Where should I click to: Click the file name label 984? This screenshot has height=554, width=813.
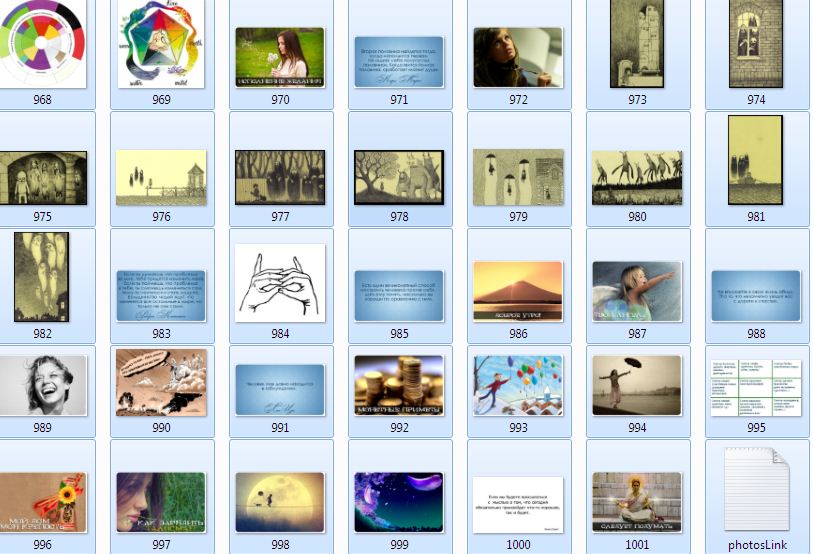[280, 334]
